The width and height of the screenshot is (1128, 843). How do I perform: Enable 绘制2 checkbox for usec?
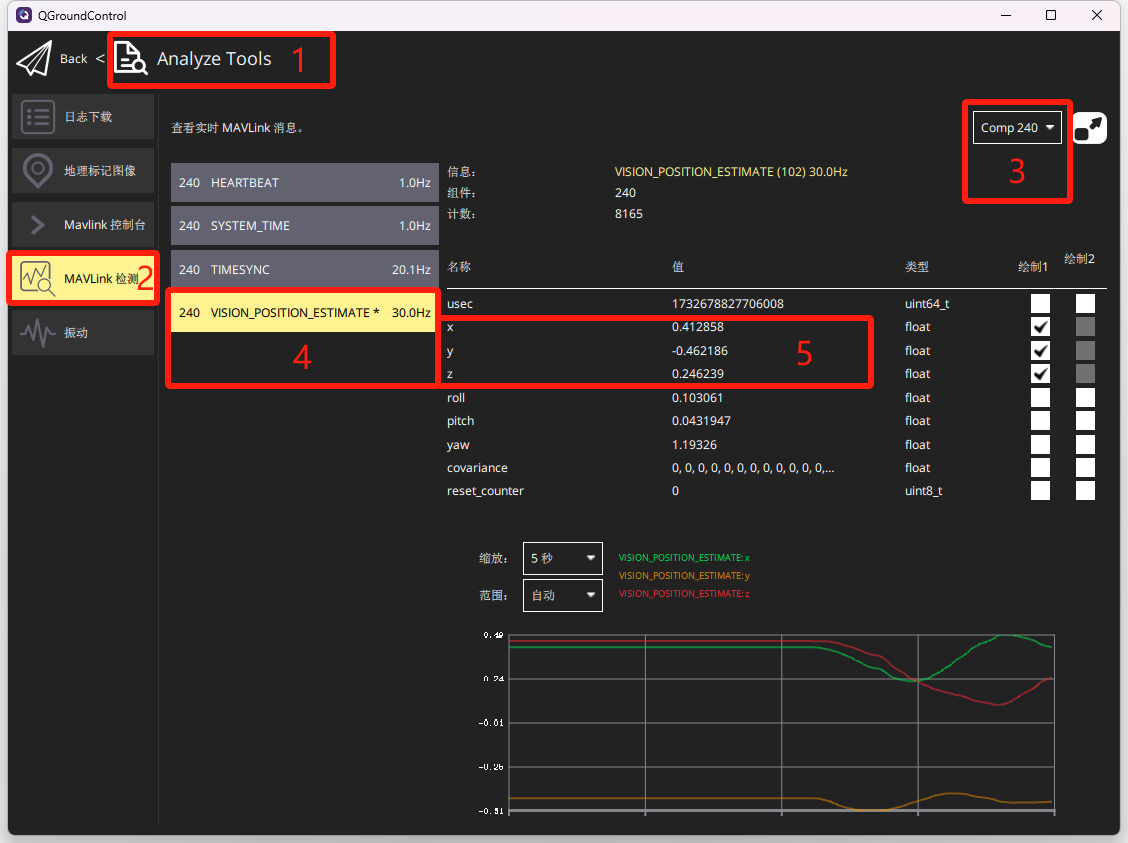tap(1085, 304)
